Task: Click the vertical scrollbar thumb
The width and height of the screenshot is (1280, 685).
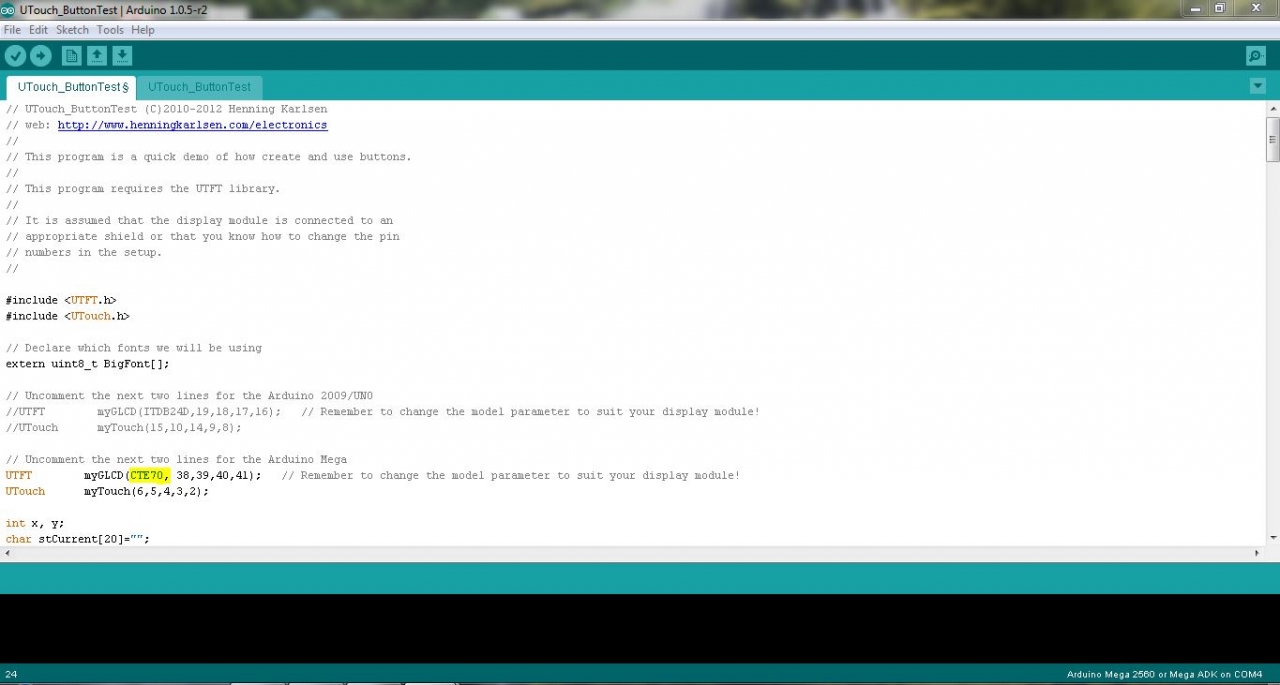Action: pos(1273,140)
